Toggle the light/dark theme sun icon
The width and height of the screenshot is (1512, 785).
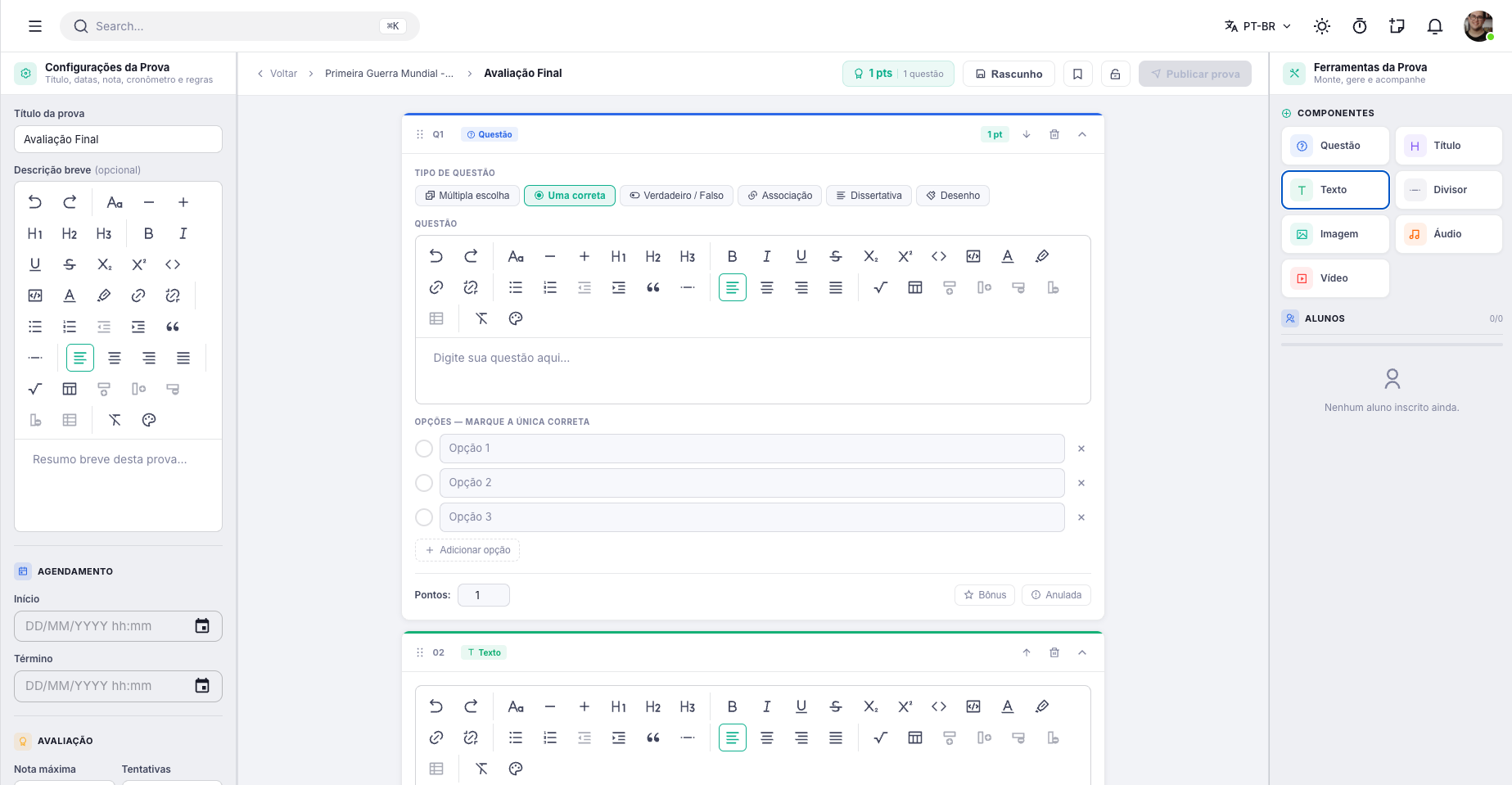(1321, 26)
